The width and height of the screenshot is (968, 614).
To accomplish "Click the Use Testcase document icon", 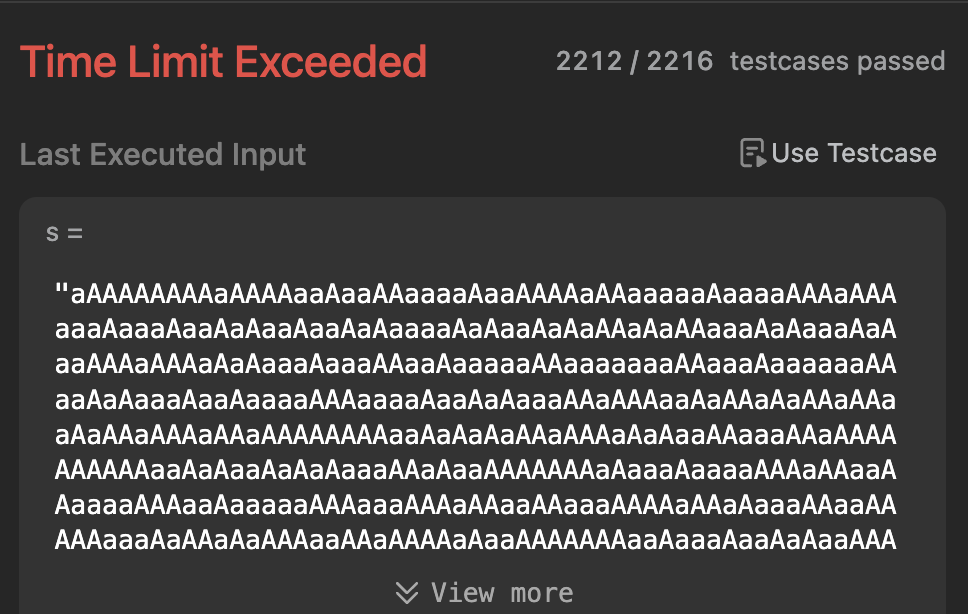I will [x=753, y=153].
